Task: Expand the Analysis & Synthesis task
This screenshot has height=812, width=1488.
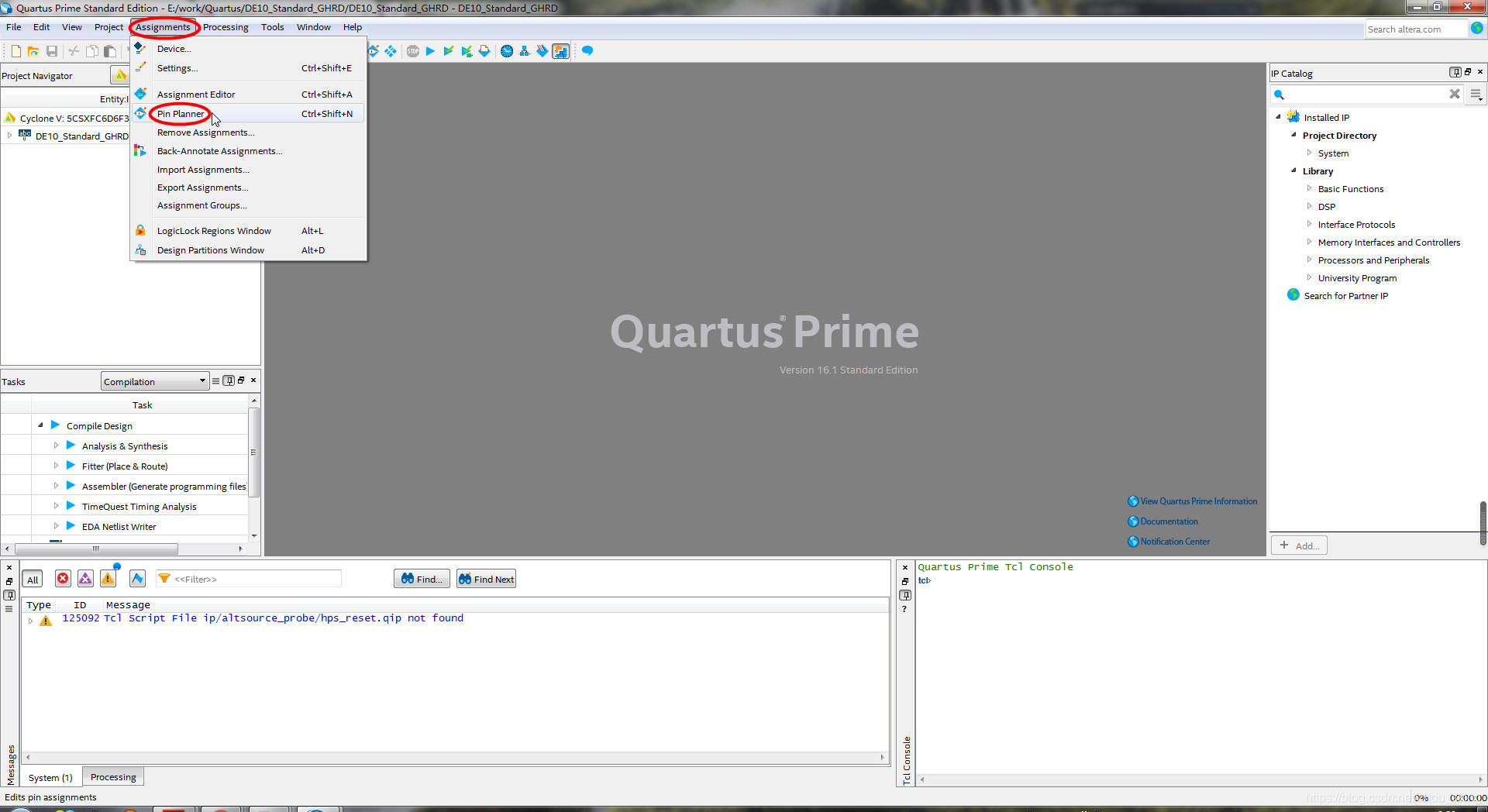Action: tap(56, 446)
